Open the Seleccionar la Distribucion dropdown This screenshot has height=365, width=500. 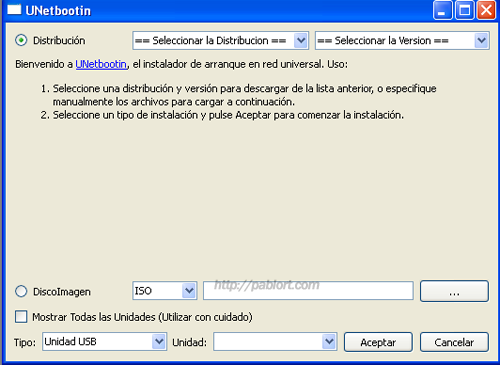(220, 41)
